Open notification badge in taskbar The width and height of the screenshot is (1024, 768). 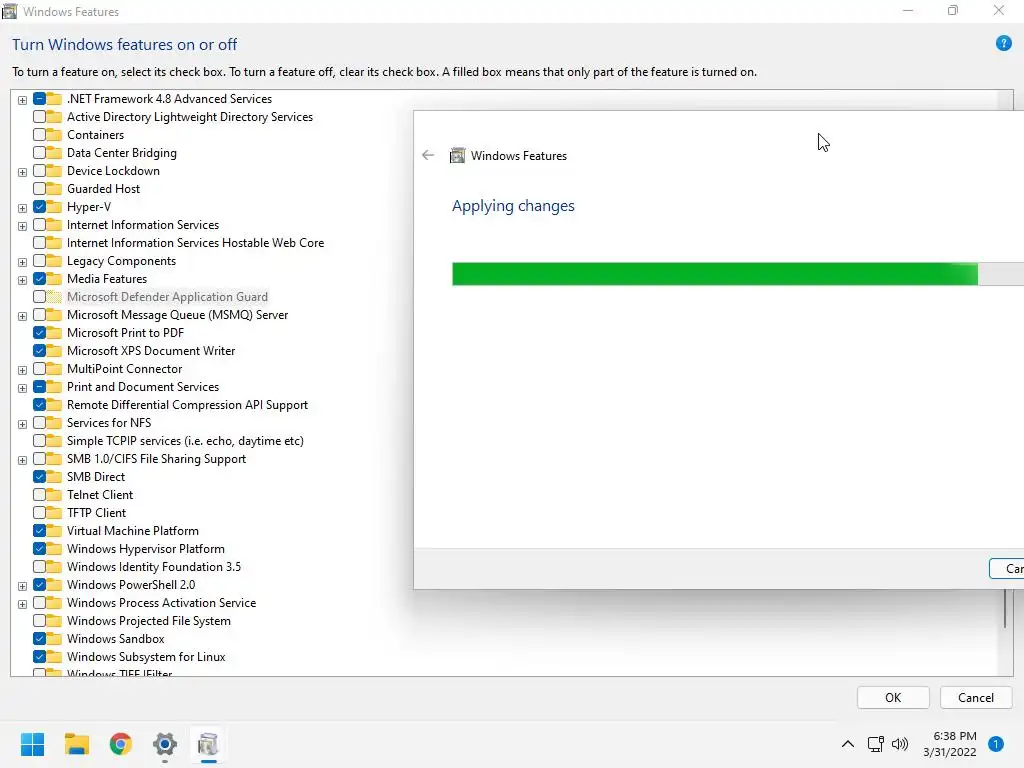(995, 744)
